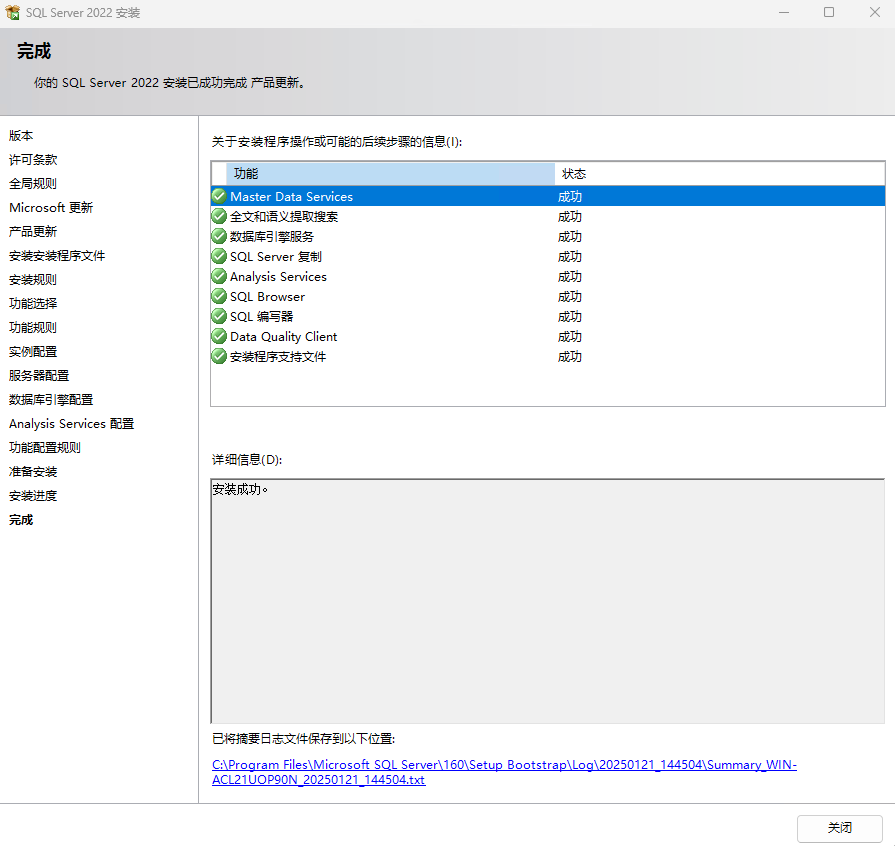Click the 服务器配置 step in sidebar
This screenshot has width=895, height=846.
(x=39, y=375)
